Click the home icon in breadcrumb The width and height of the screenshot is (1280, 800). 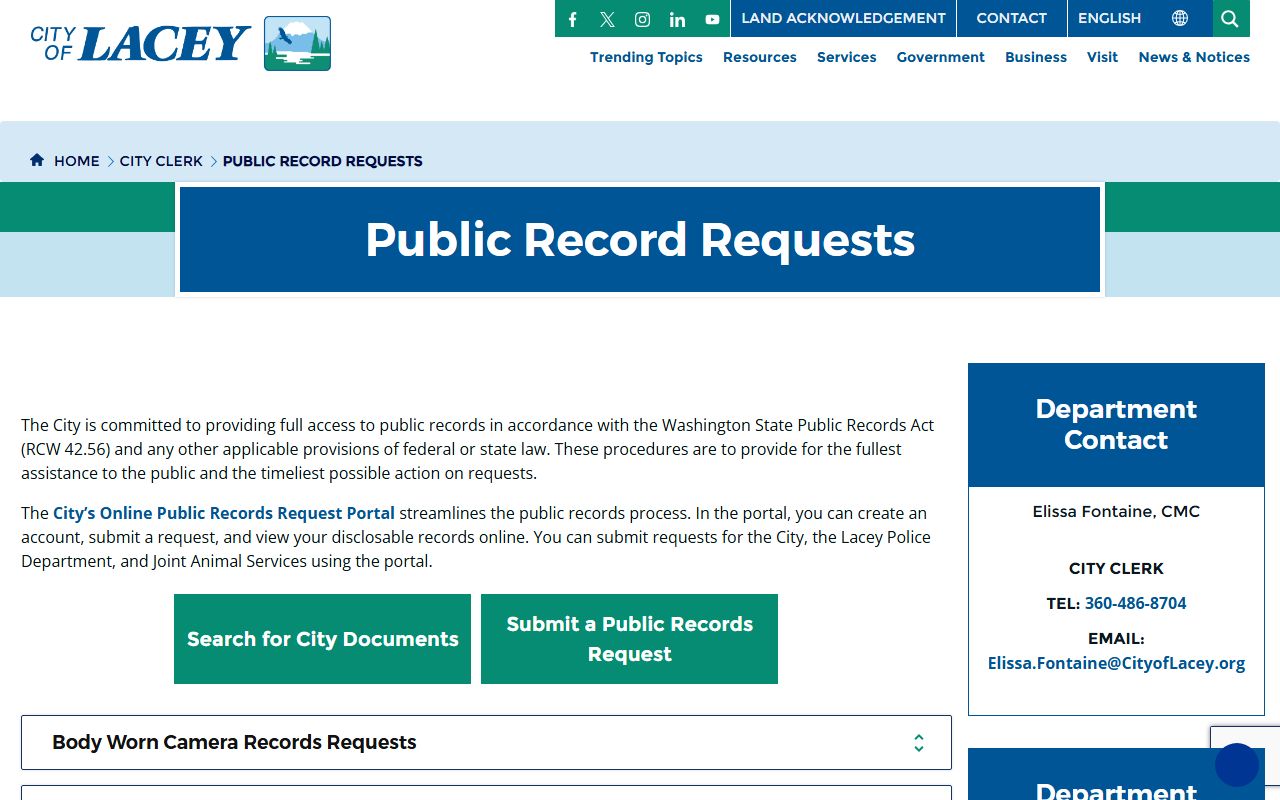(37, 160)
